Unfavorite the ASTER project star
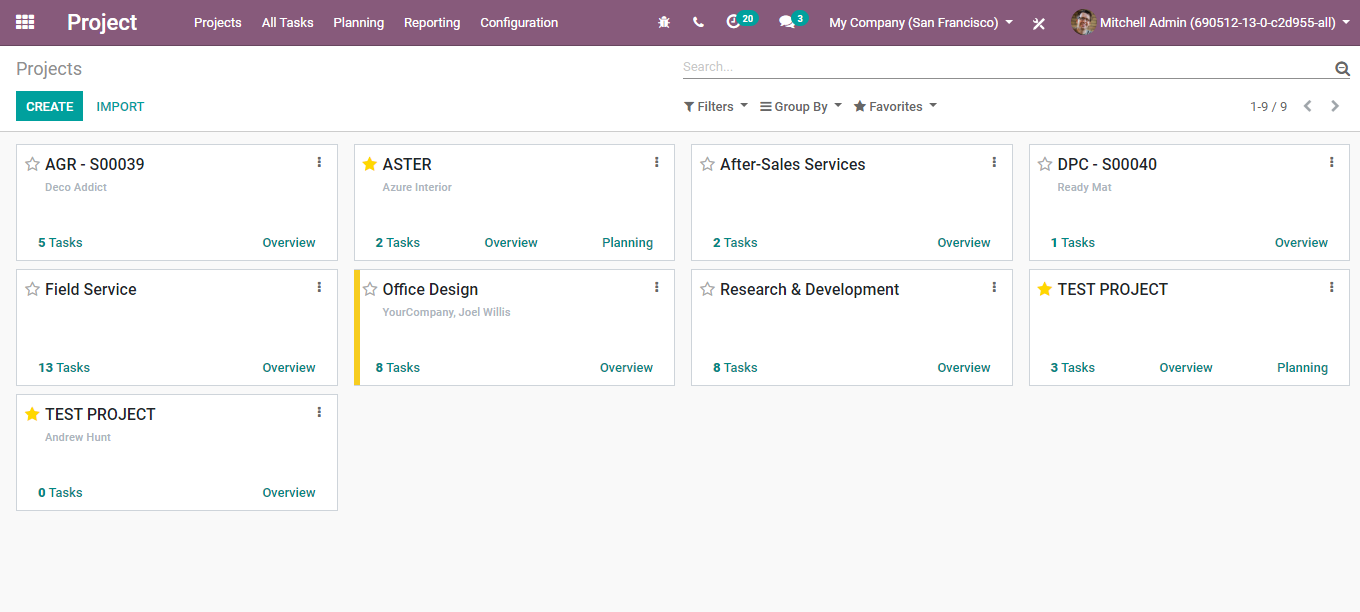Screen dimensions: 1360x612 click(370, 164)
